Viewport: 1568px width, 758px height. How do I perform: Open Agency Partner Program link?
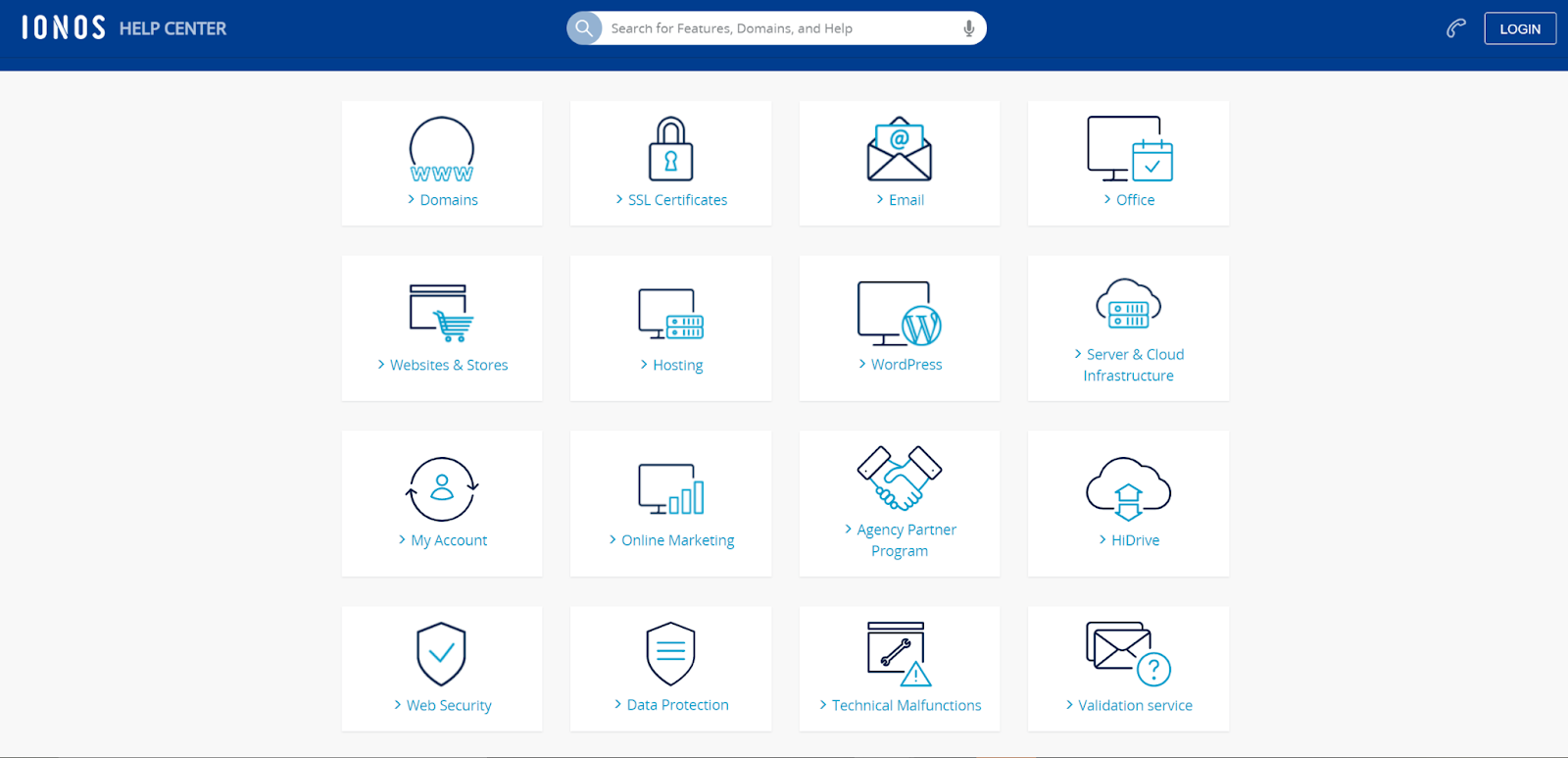click(x=900, y=540)
